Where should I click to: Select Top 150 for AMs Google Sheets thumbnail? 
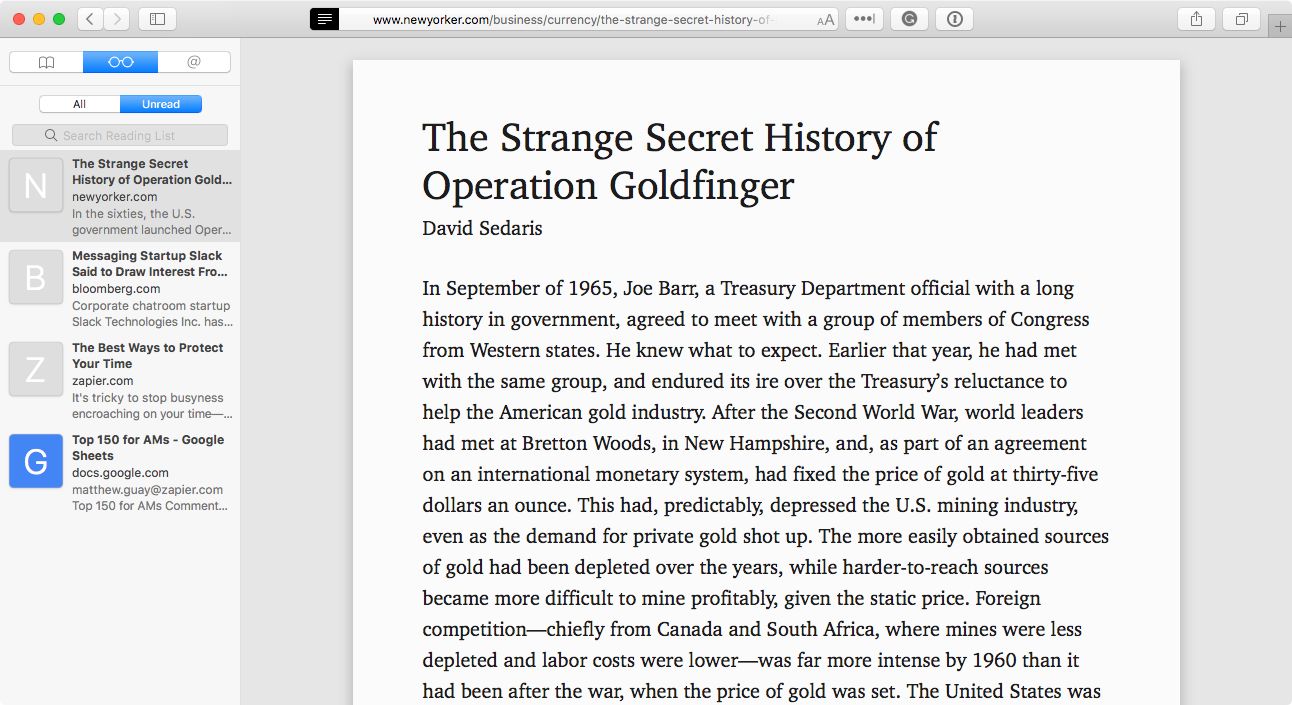[x=36, y=461]
